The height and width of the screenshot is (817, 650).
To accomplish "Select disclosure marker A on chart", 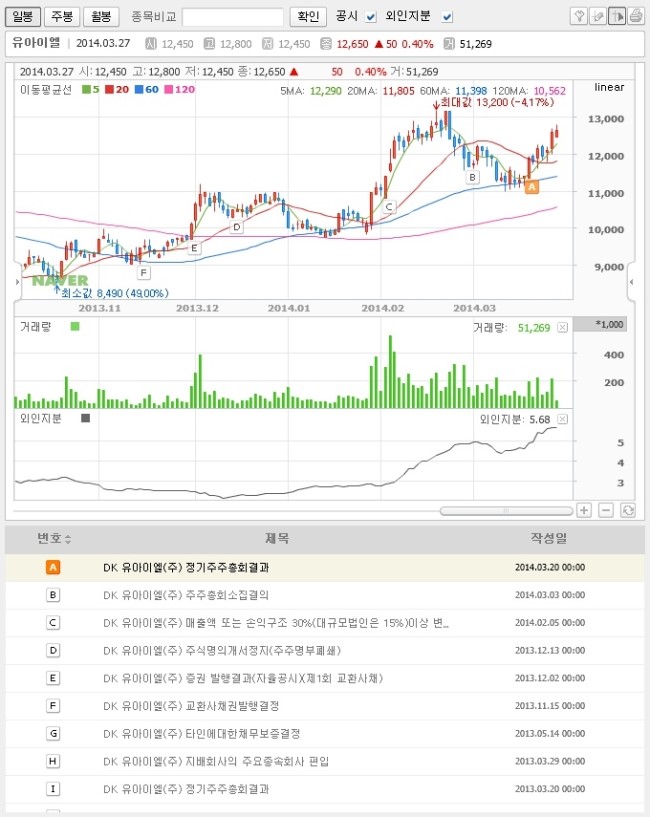I will coord(531,187).
